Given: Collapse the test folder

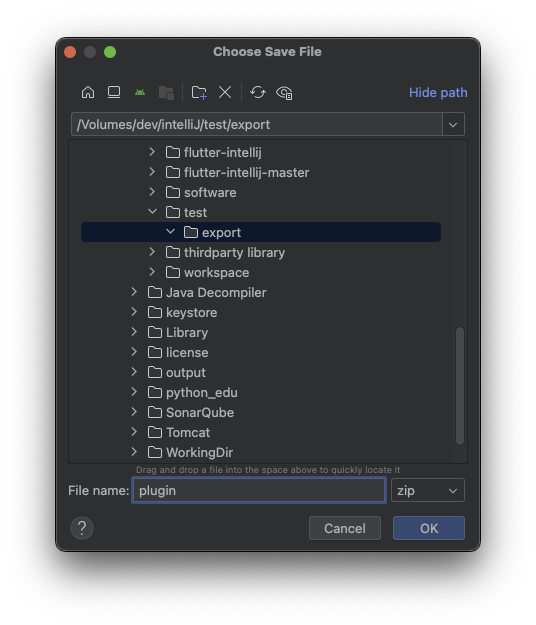Looking at the screenshot, I should point(152,212).
